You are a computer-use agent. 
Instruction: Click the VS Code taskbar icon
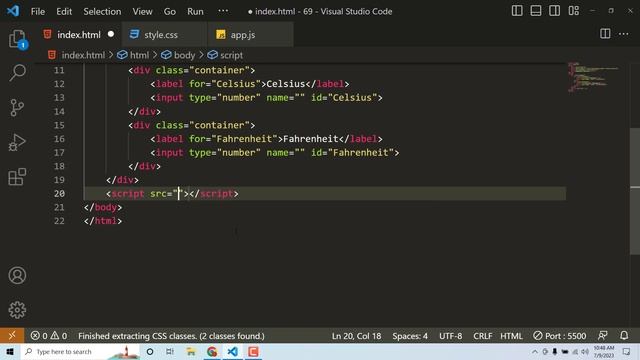[x=233, y=351]
